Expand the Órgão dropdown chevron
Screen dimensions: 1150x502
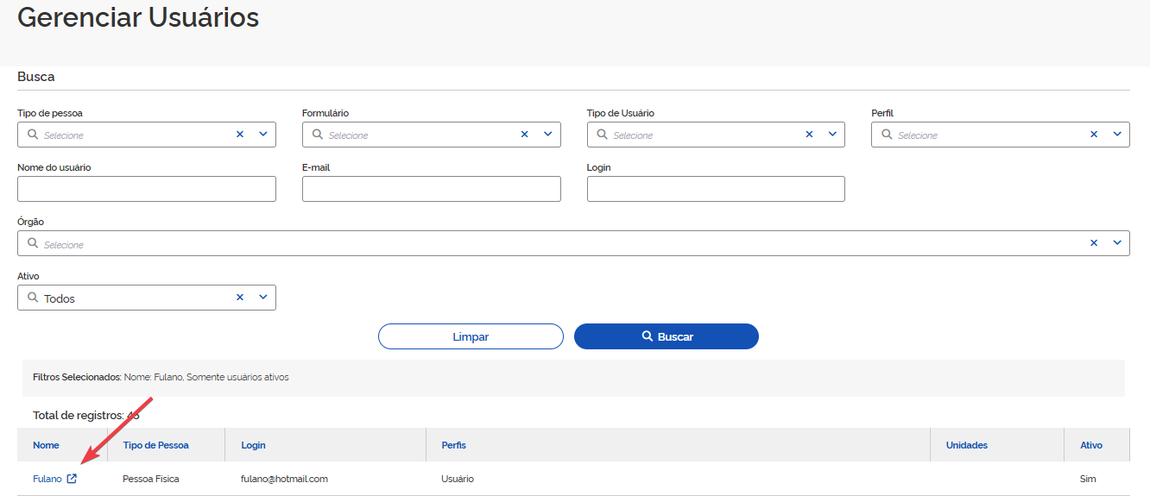pos(1117,243)
